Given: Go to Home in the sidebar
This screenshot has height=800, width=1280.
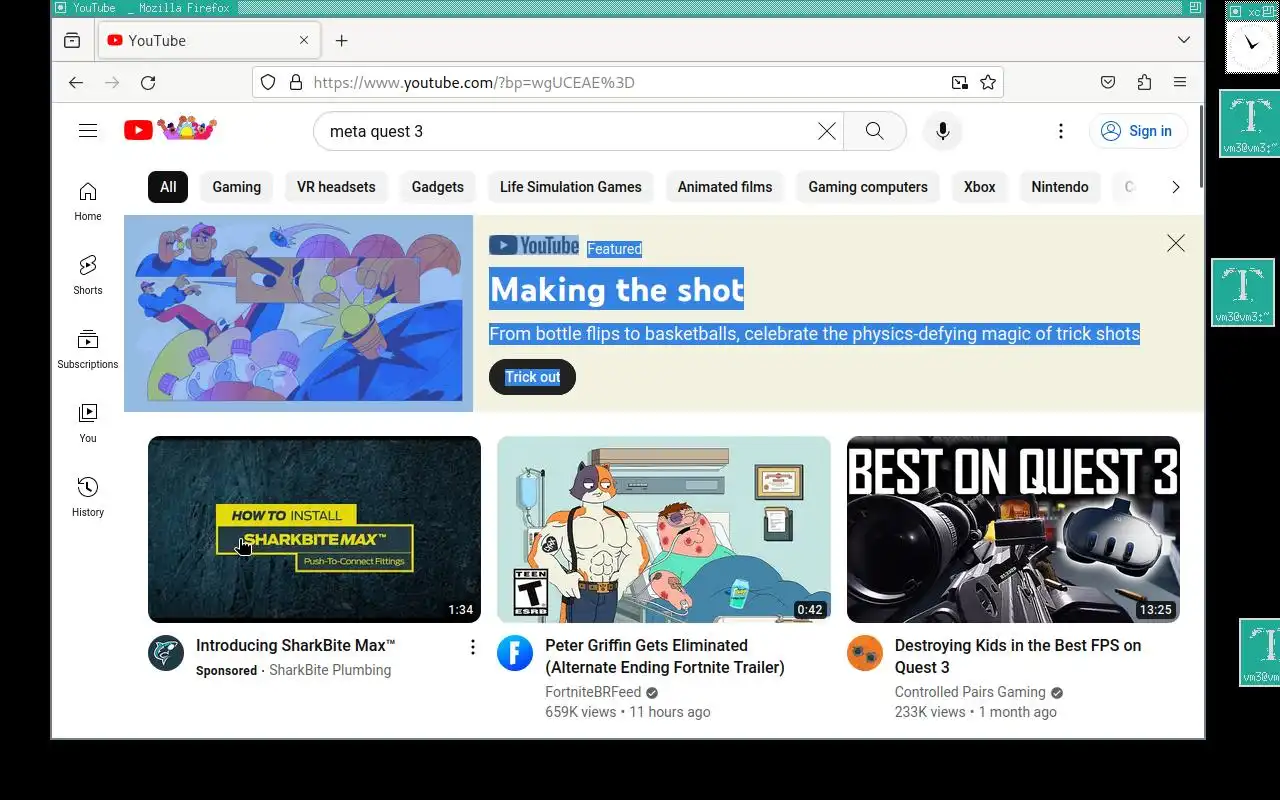Looking at the screenshot, I should point(88,201).
